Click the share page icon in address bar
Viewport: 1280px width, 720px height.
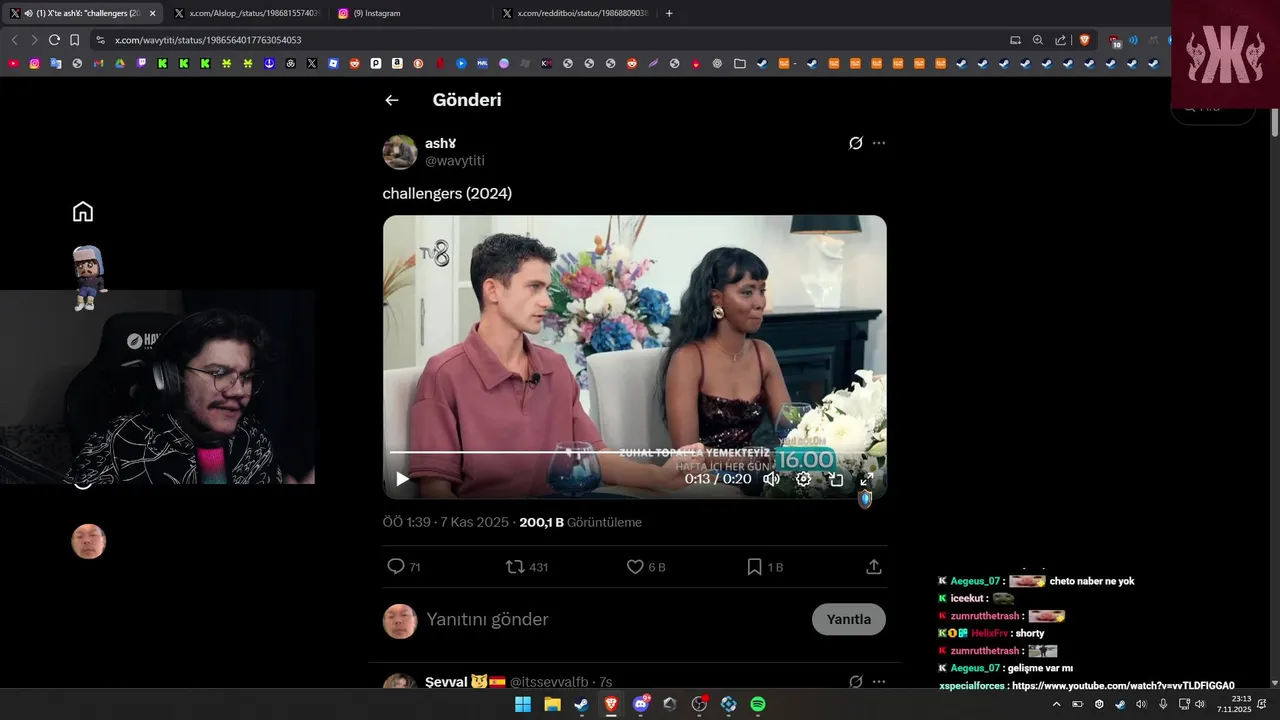pos(1060,40)
